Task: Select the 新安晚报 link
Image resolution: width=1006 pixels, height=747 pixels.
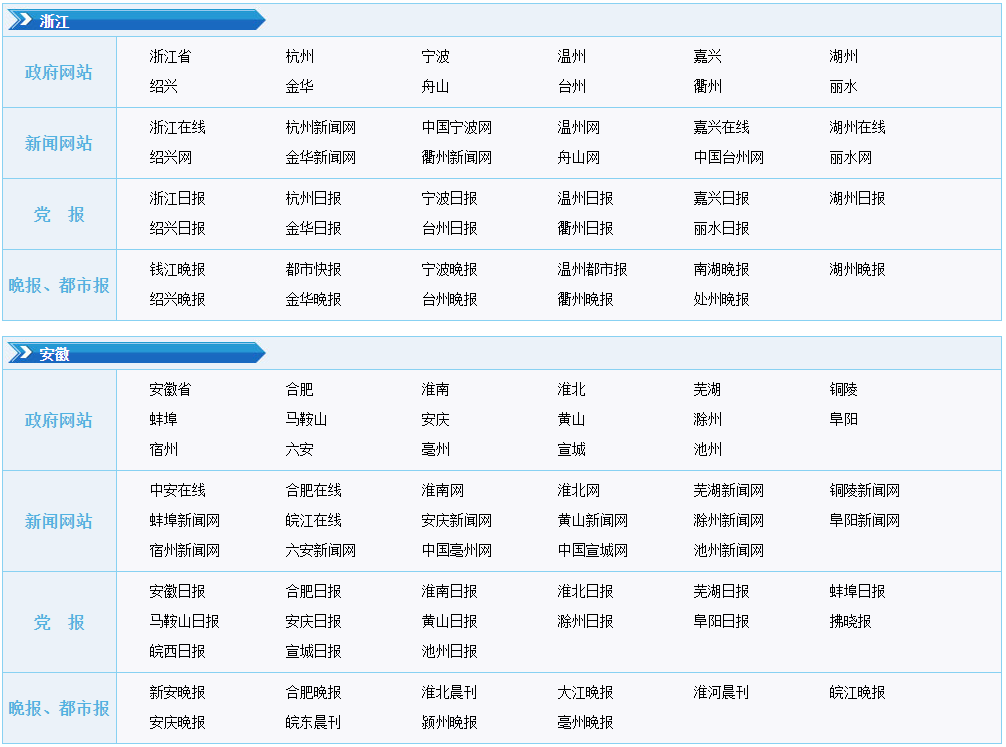Action: (177, 693)
